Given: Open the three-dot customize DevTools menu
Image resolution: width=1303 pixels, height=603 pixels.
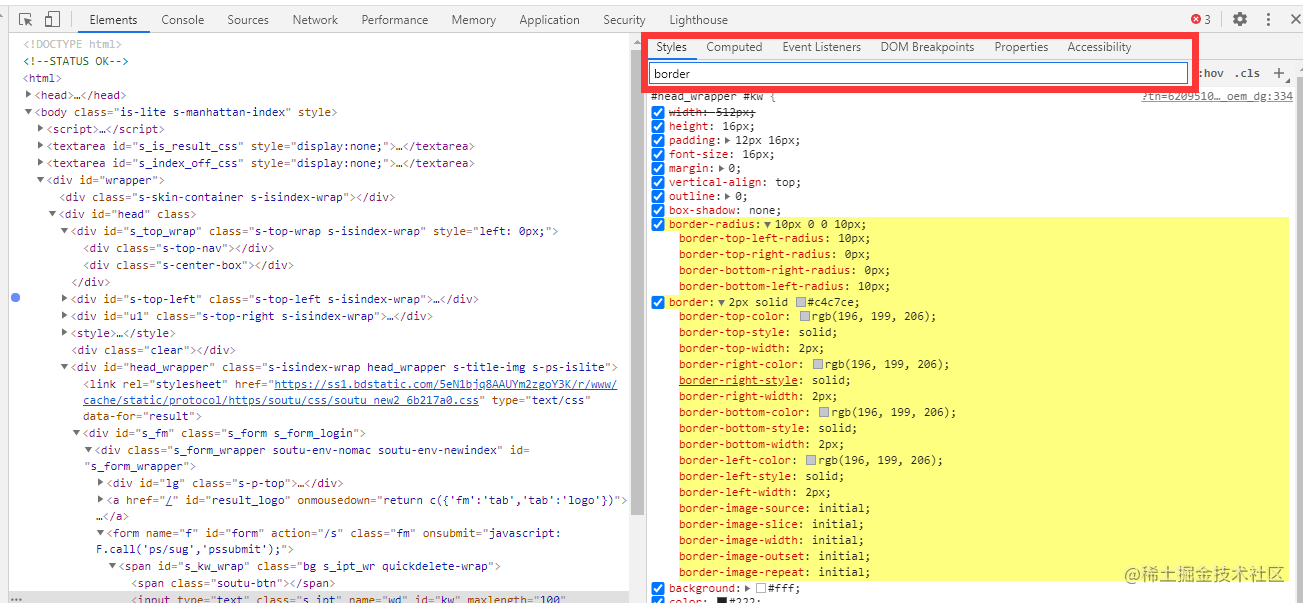Looking at the screenshot, I should (1268, 19).
